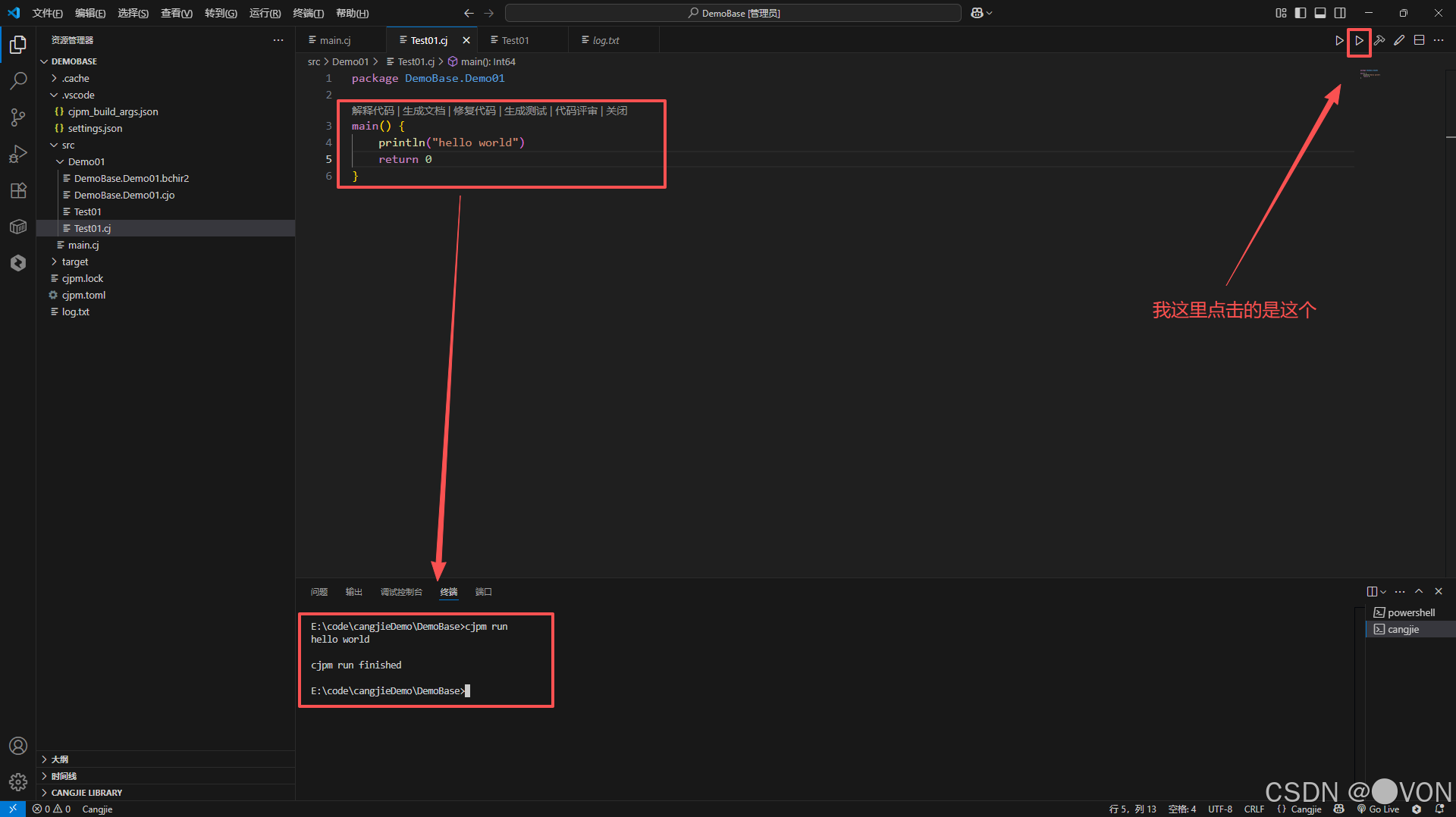The width and height of the screenshot is (1456, 817).
Task: Go back with the left arrow
Action: pyautogui.click(x=469, y=13)
